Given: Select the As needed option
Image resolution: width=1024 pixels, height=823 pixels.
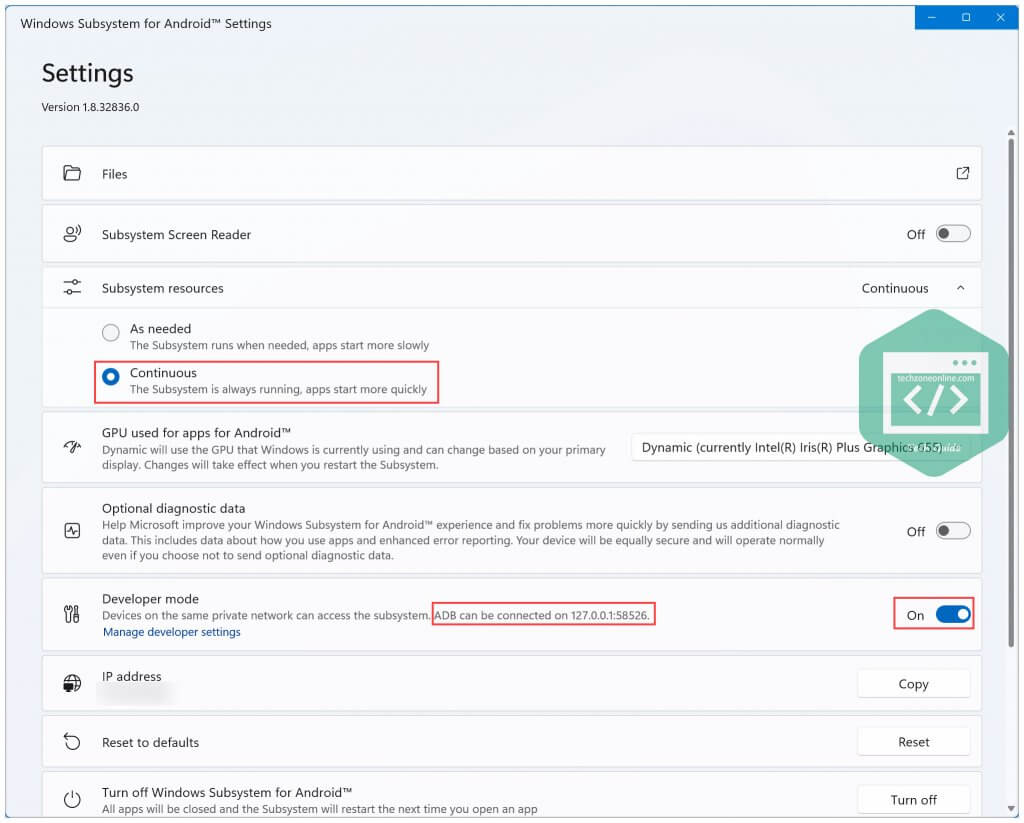Looking at the screenshot, I should point(110,331).
